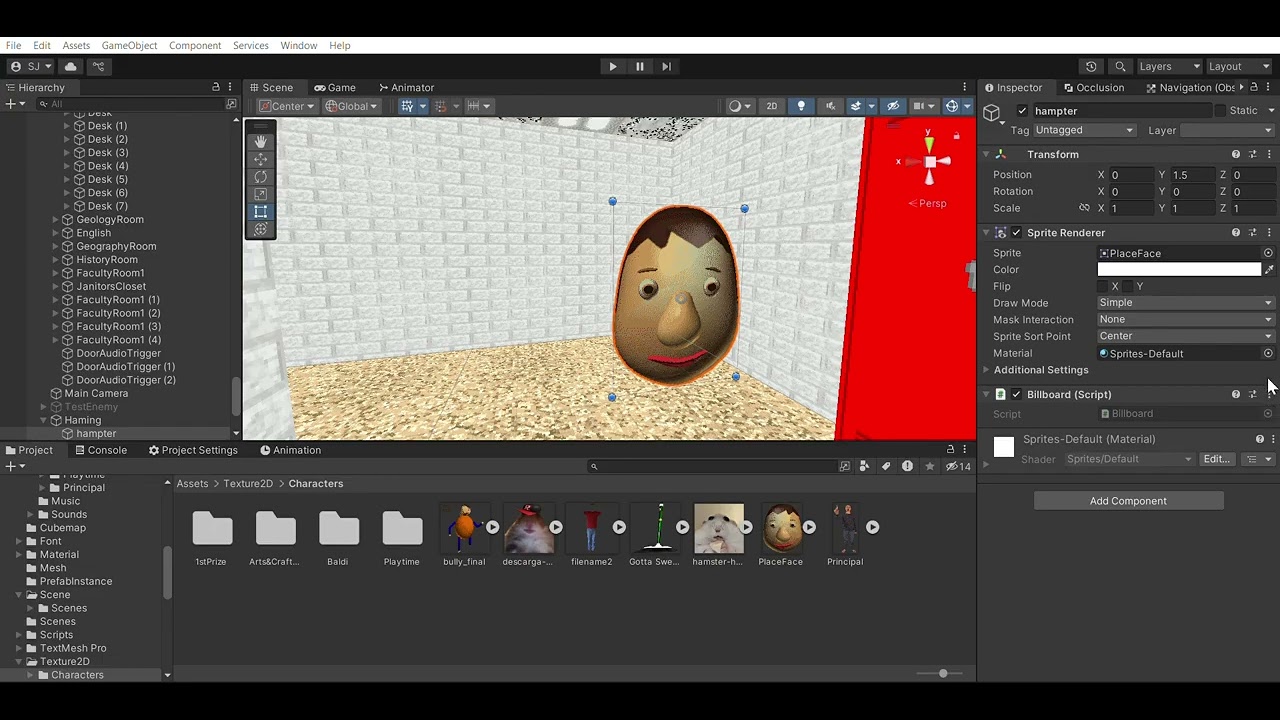
Task: Toggle Sprite Renderer enabled checkbox
Action: pyautogui.click(x=1017, y=233)
